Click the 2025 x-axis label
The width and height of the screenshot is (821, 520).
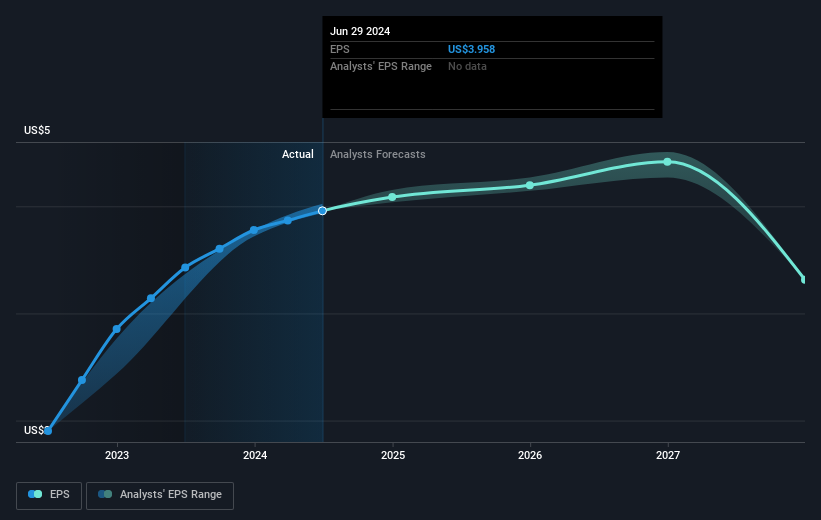(x=393, y=455)
